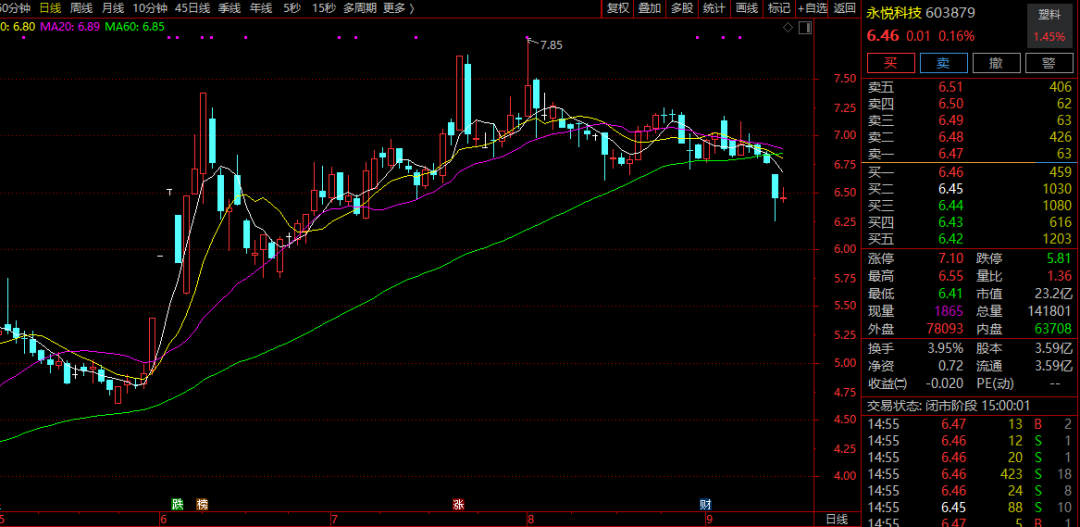
Task: Toggle 复权 price adjustment
Action: point(619,8)
